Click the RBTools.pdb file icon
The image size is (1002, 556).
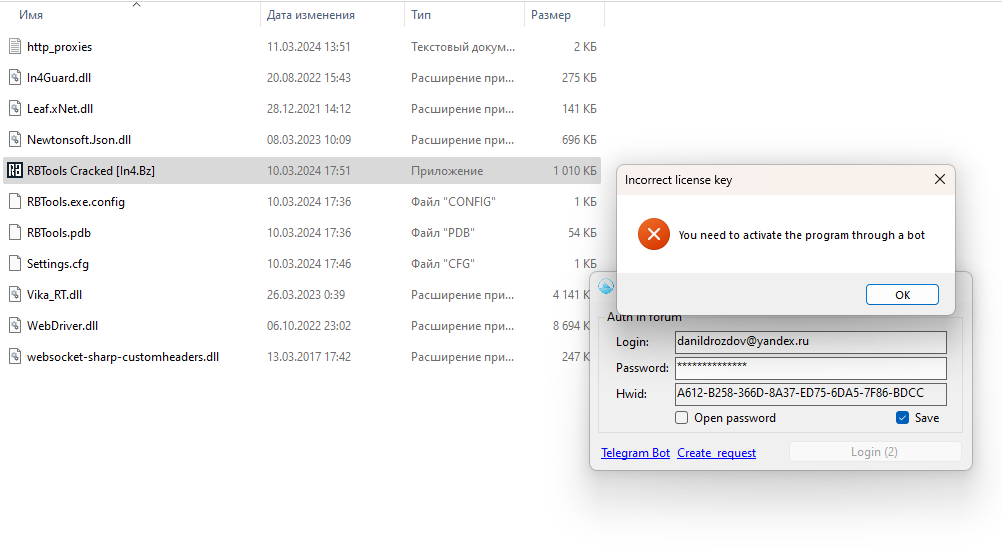[x=15, y=233]
